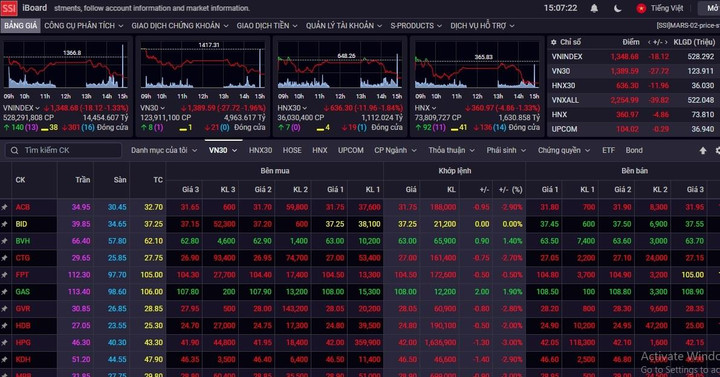Select VNINDEX row in index table

click(x=633, y=56)
